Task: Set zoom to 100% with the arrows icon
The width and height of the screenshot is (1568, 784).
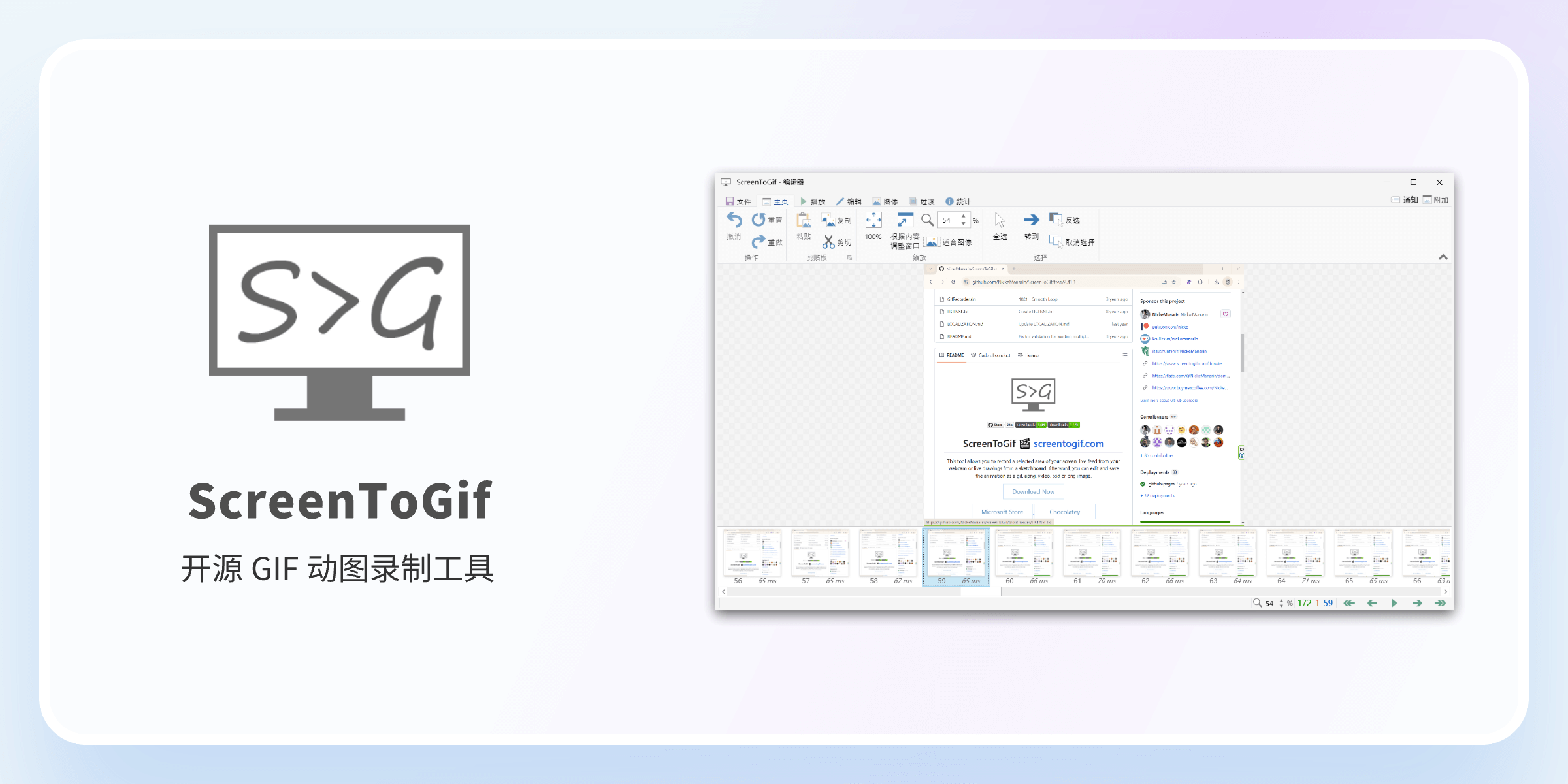Action: tap(874, 220)
